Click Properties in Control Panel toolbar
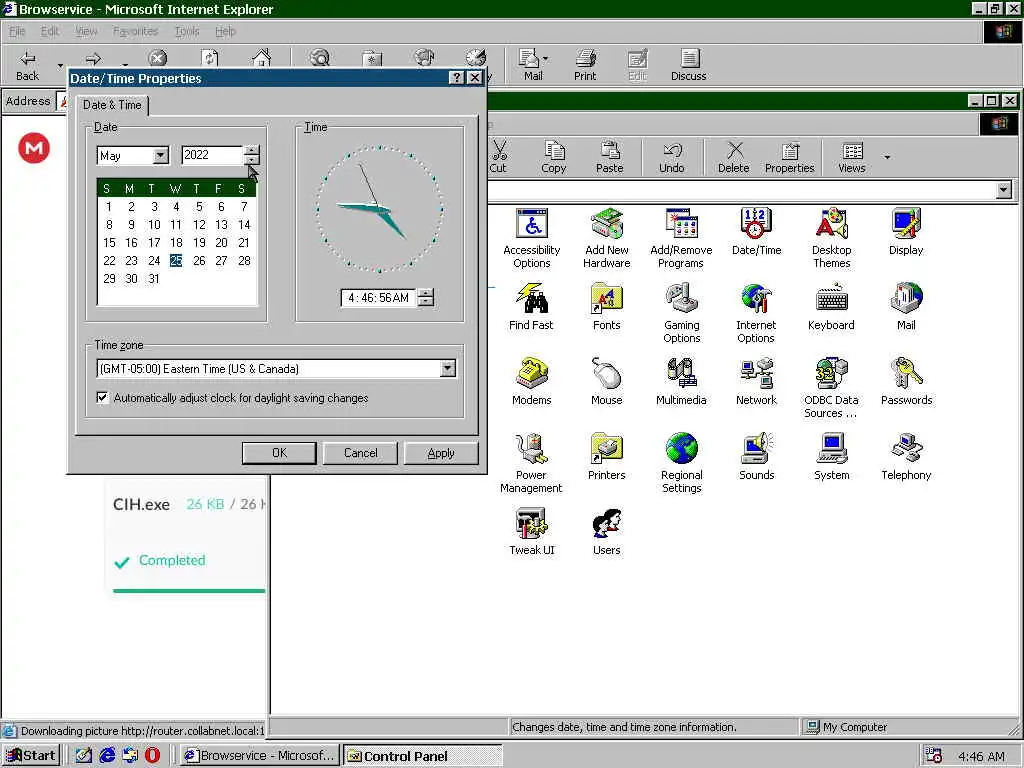This screenshot has height=768, width=1024. pyautogui.click(x=790, y=157)
